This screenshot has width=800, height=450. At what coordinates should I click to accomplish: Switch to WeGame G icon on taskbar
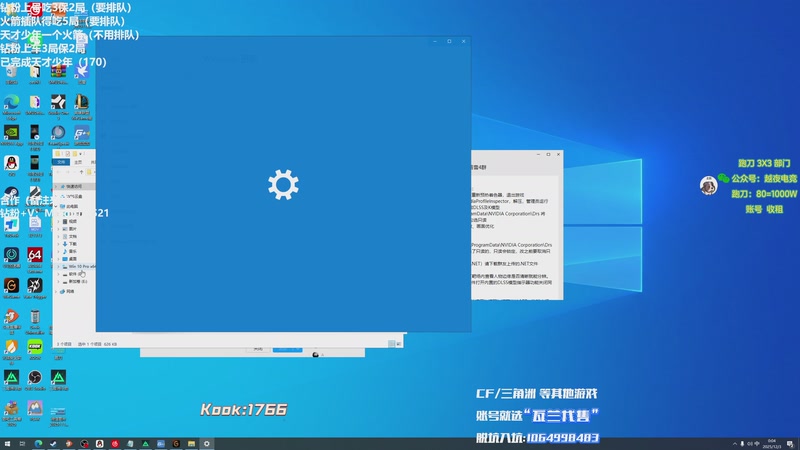[176, 444]
